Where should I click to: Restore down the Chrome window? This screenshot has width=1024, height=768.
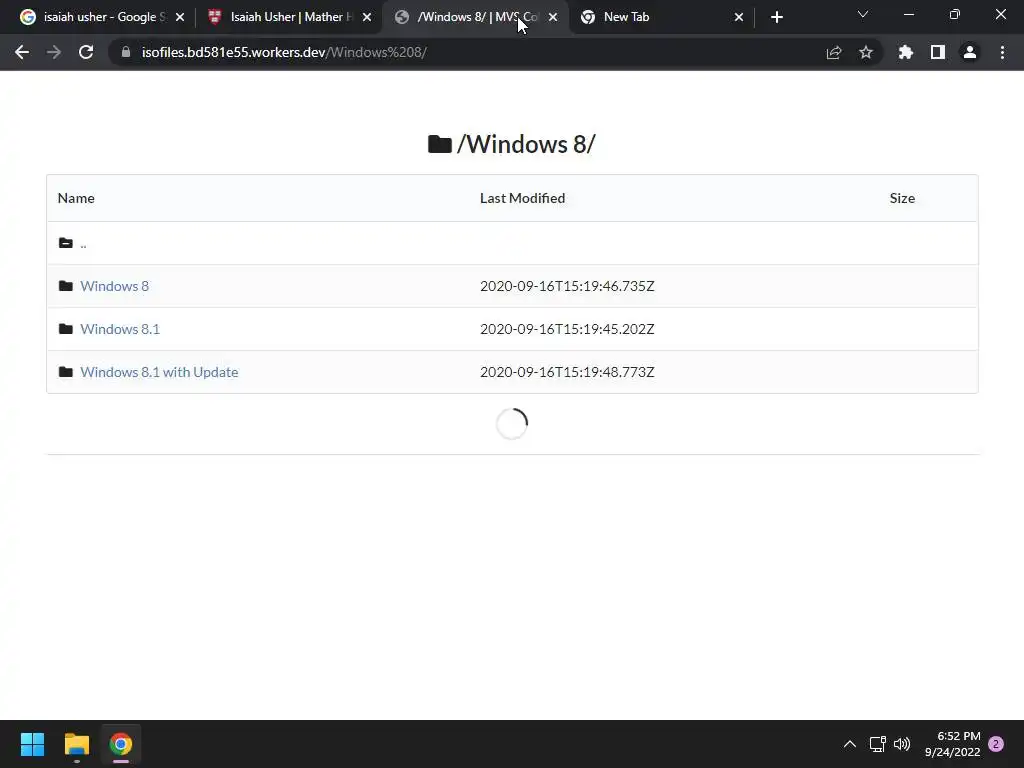point(955,14)
